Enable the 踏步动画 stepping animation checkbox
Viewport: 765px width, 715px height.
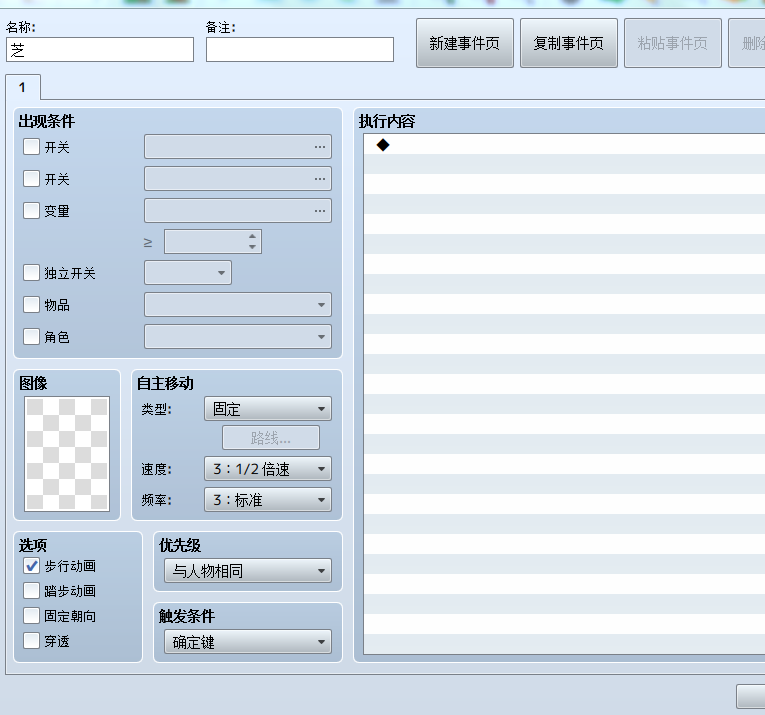point(32,591)
